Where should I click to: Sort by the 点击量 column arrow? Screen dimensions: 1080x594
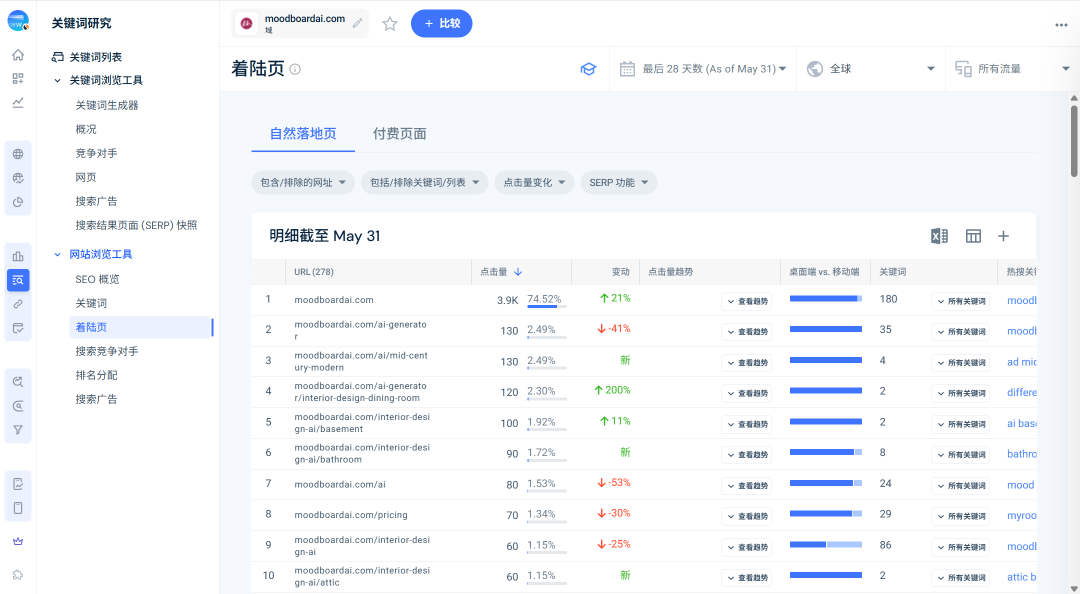coord(518,272)
